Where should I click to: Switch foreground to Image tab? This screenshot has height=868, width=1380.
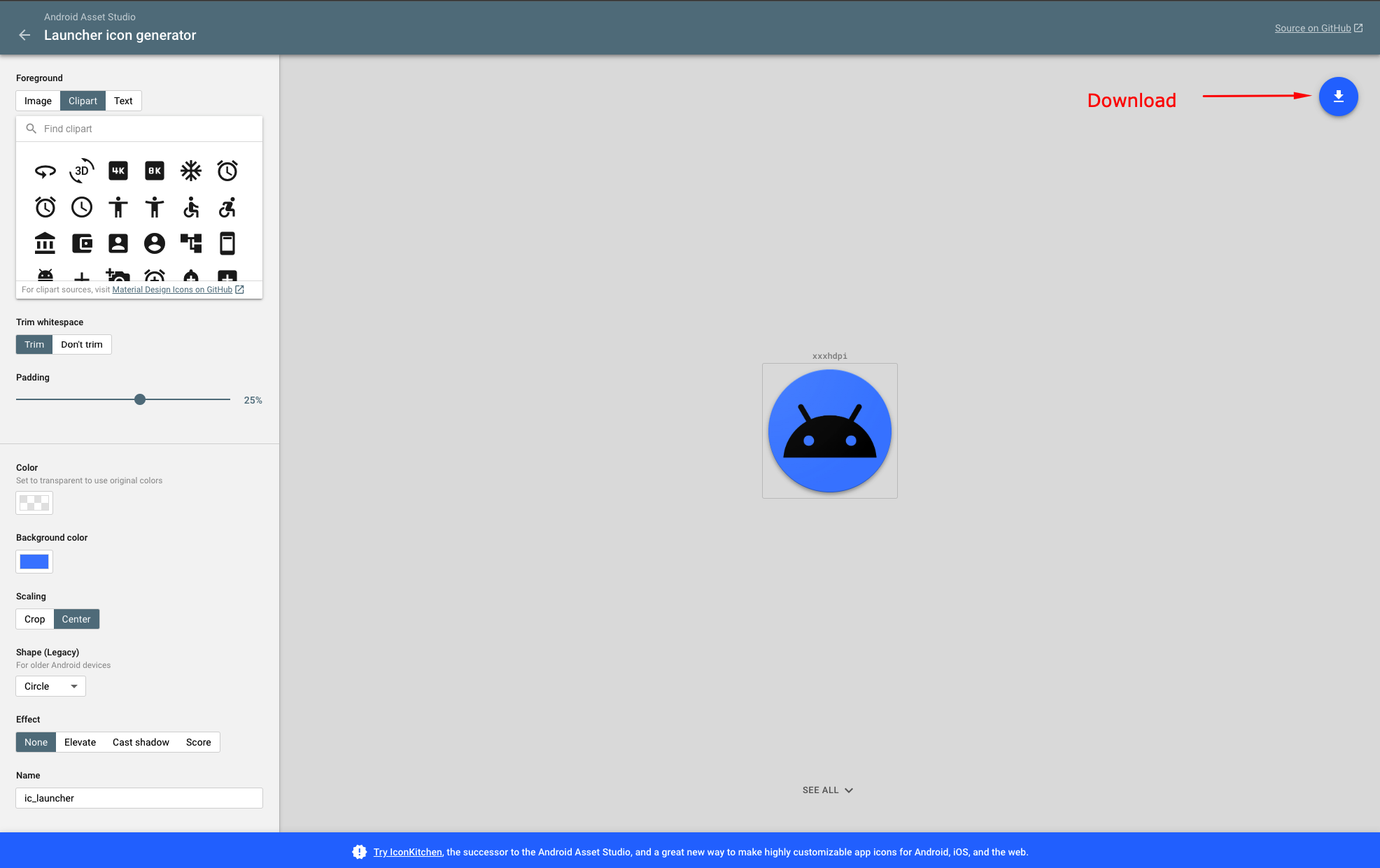tap(38, 101)
